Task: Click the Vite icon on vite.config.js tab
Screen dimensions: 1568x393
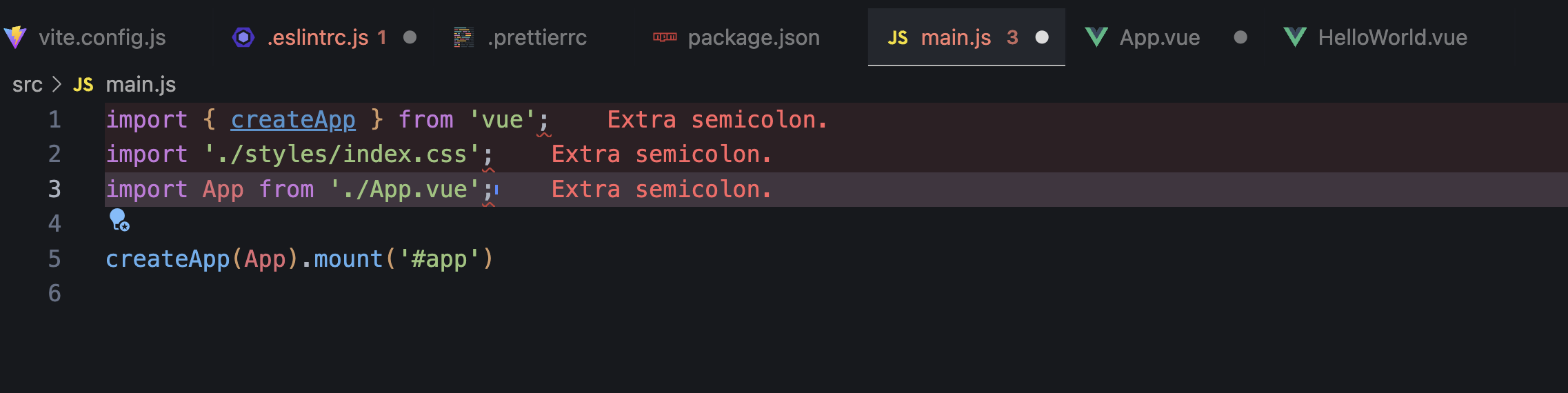Action: click(15, 37)
